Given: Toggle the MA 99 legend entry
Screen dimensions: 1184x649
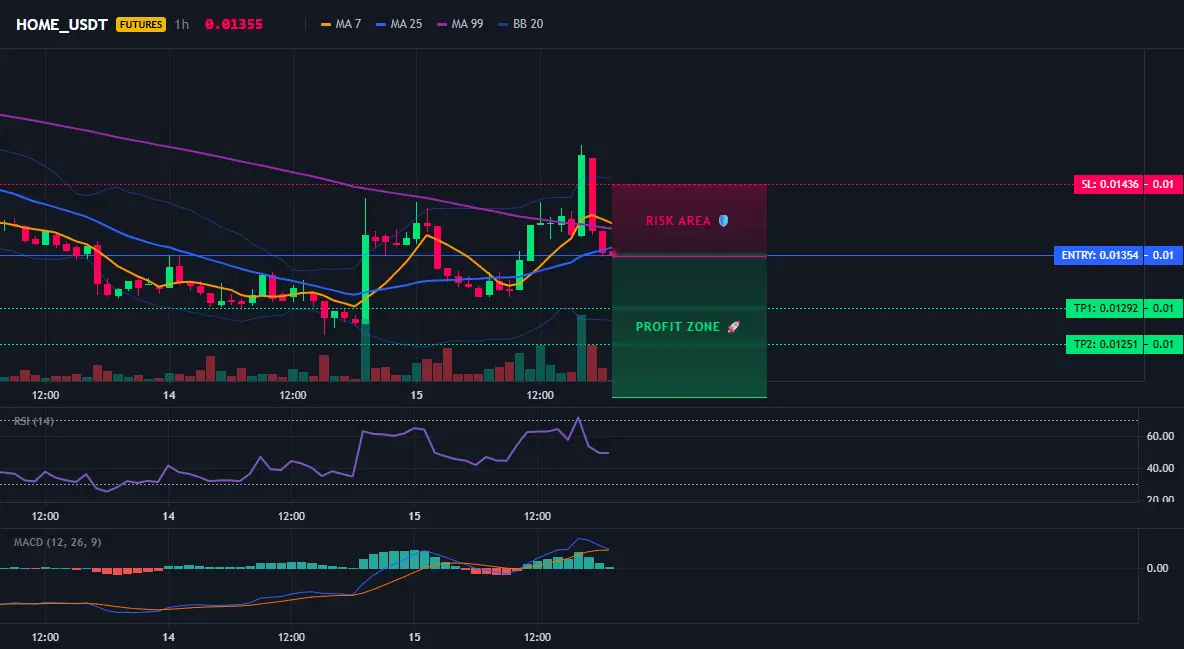Looking at the screenshot, I should pos(460,24).
